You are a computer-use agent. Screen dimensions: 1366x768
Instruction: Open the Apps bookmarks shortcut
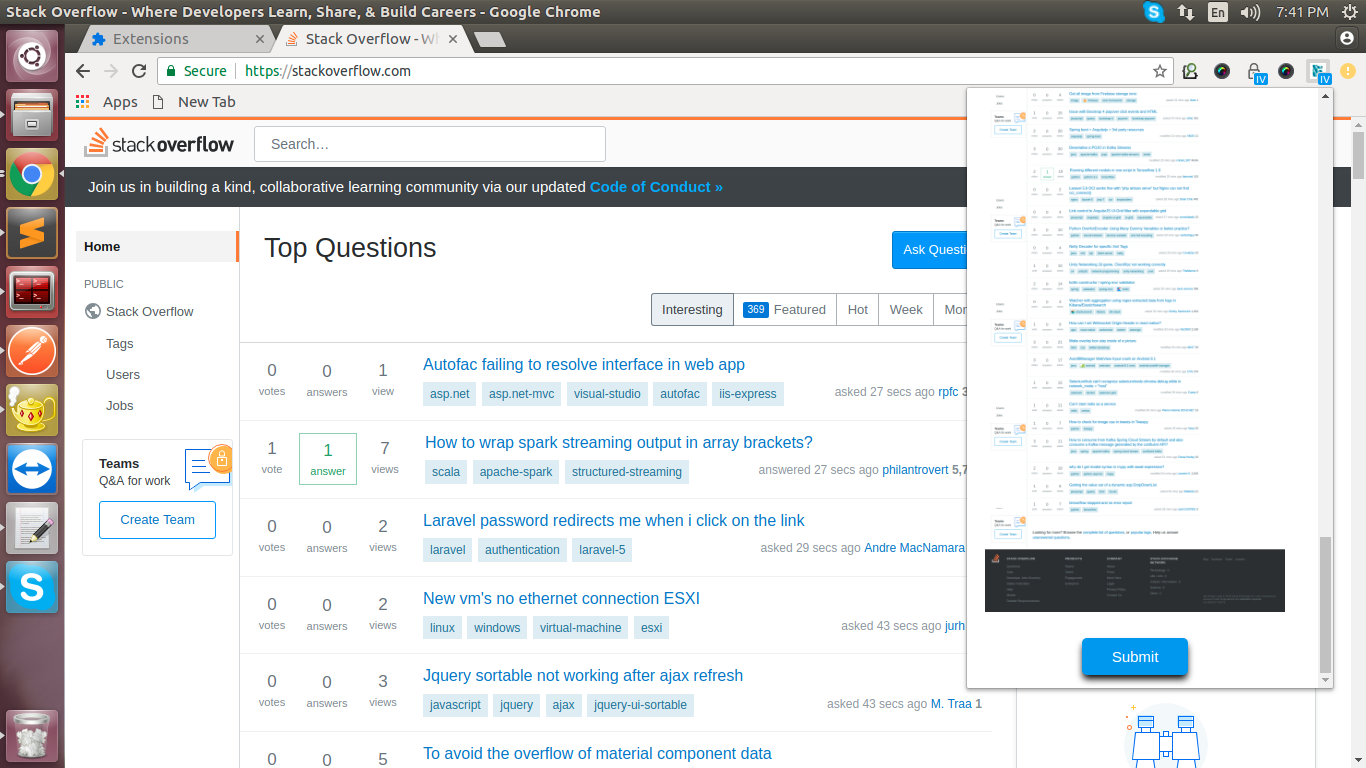[108, 101]
